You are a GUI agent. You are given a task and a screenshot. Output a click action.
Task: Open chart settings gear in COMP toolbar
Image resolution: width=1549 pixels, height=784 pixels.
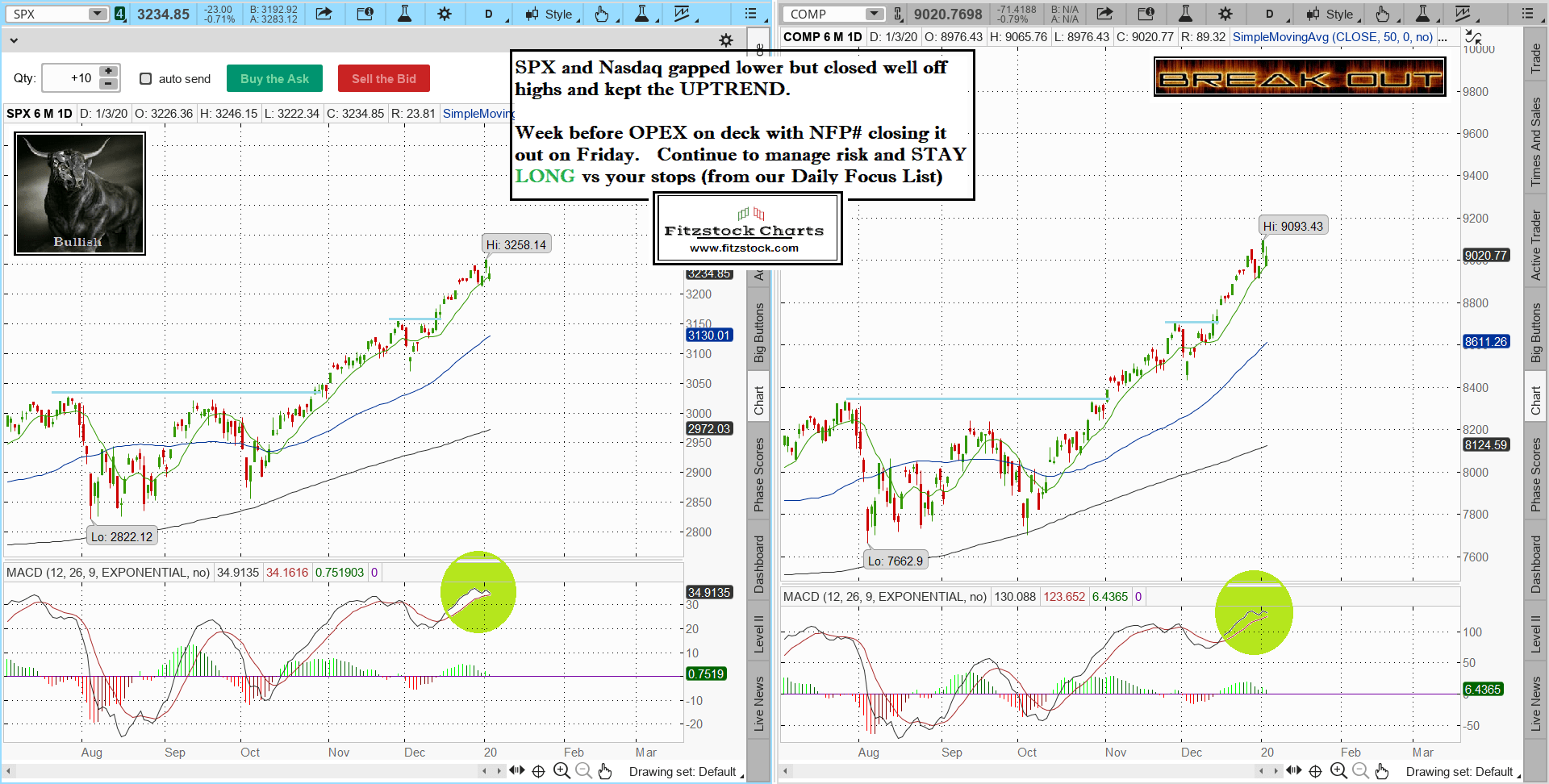click(x=1225, y=14)
